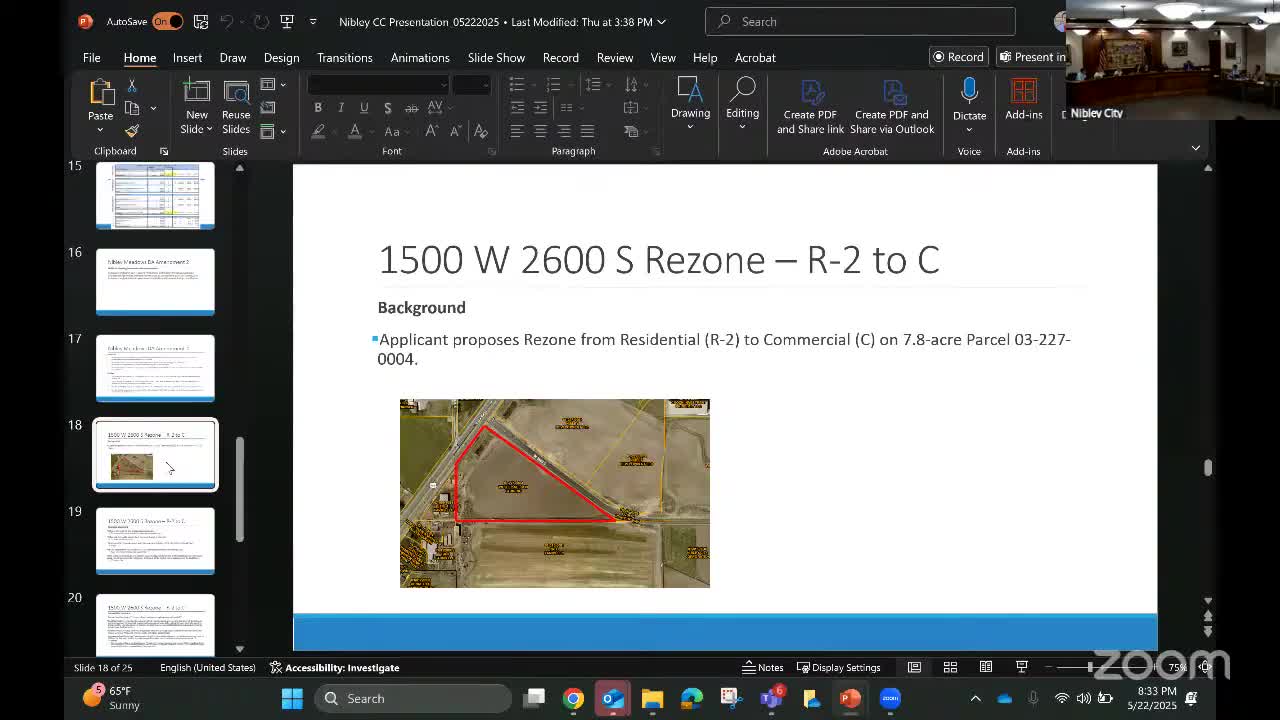This screenshot has height=720, width=1280.
Task: Apply Underline formatting
Action: [x=364, y=108]
